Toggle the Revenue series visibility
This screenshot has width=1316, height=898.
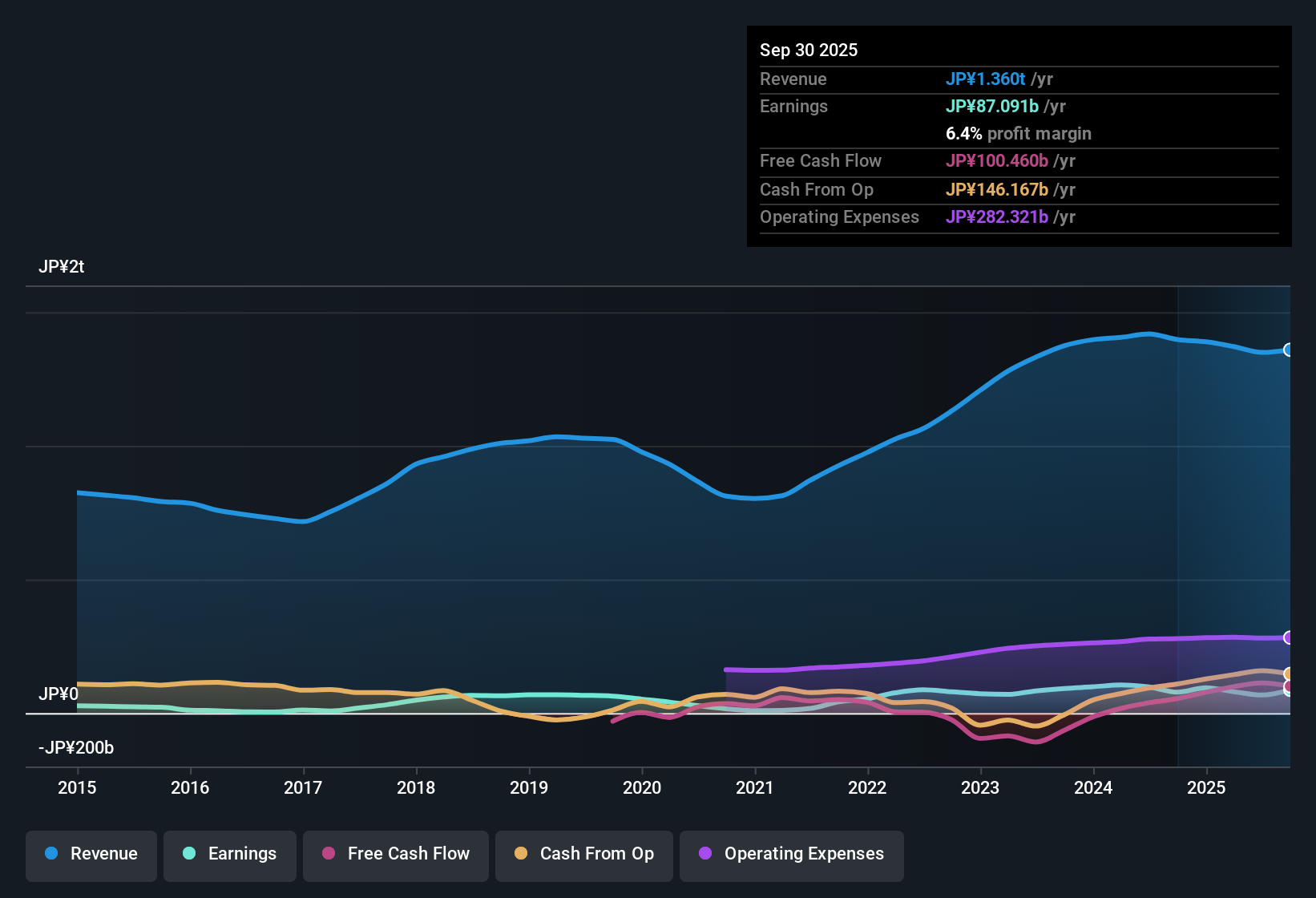click(x=91, y=854)
